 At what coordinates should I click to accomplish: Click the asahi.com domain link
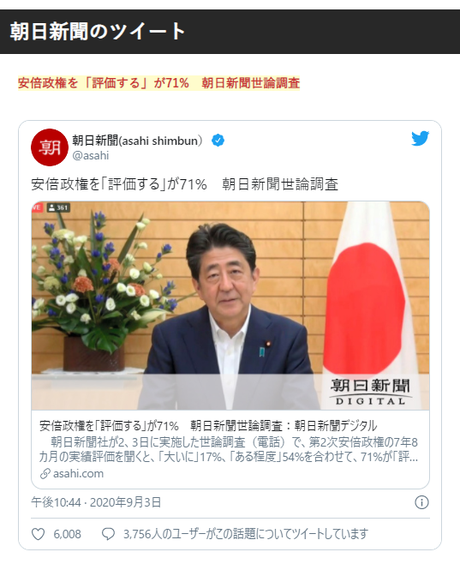click(78, 474)
